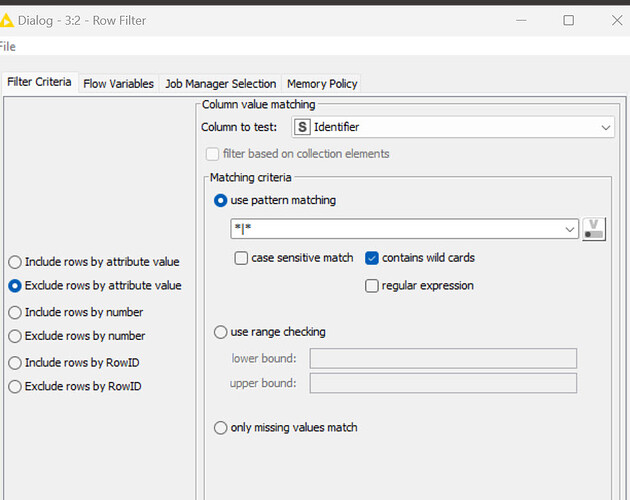The height and width of the screenshot is (500, 630).
Task: Choose the use range checking radio button
Action: point(221,332)
